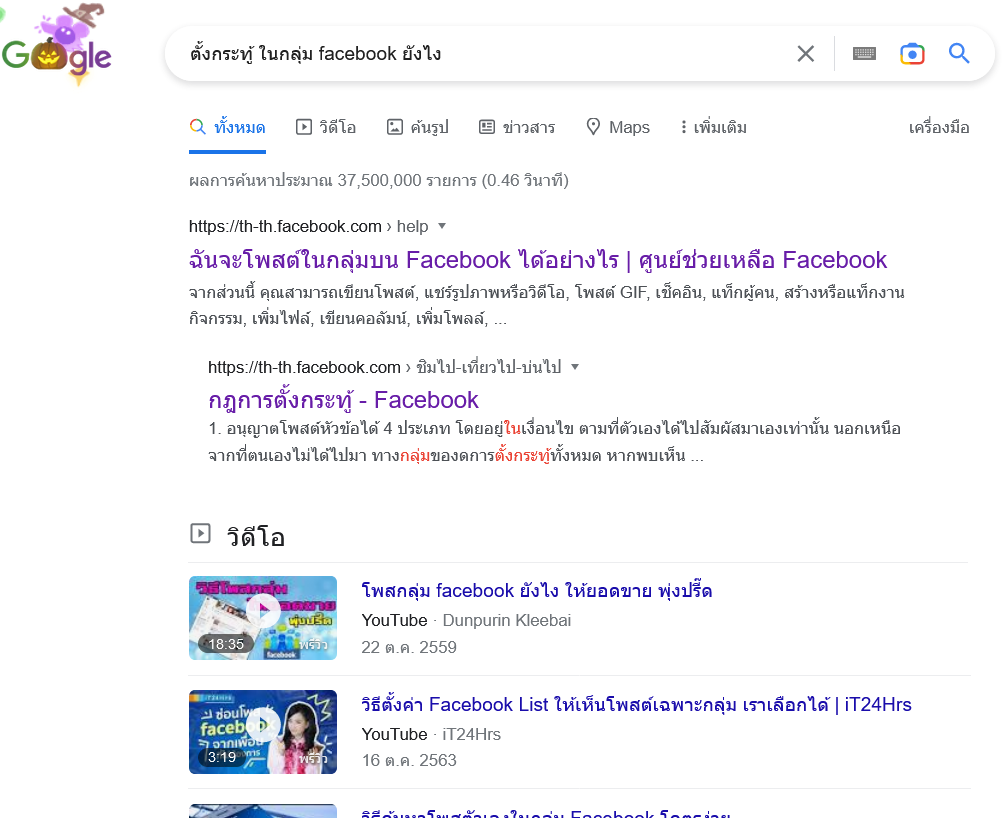Click the Google Halloween doodle logo
The image size is (1002, 818).
(56, 45)
